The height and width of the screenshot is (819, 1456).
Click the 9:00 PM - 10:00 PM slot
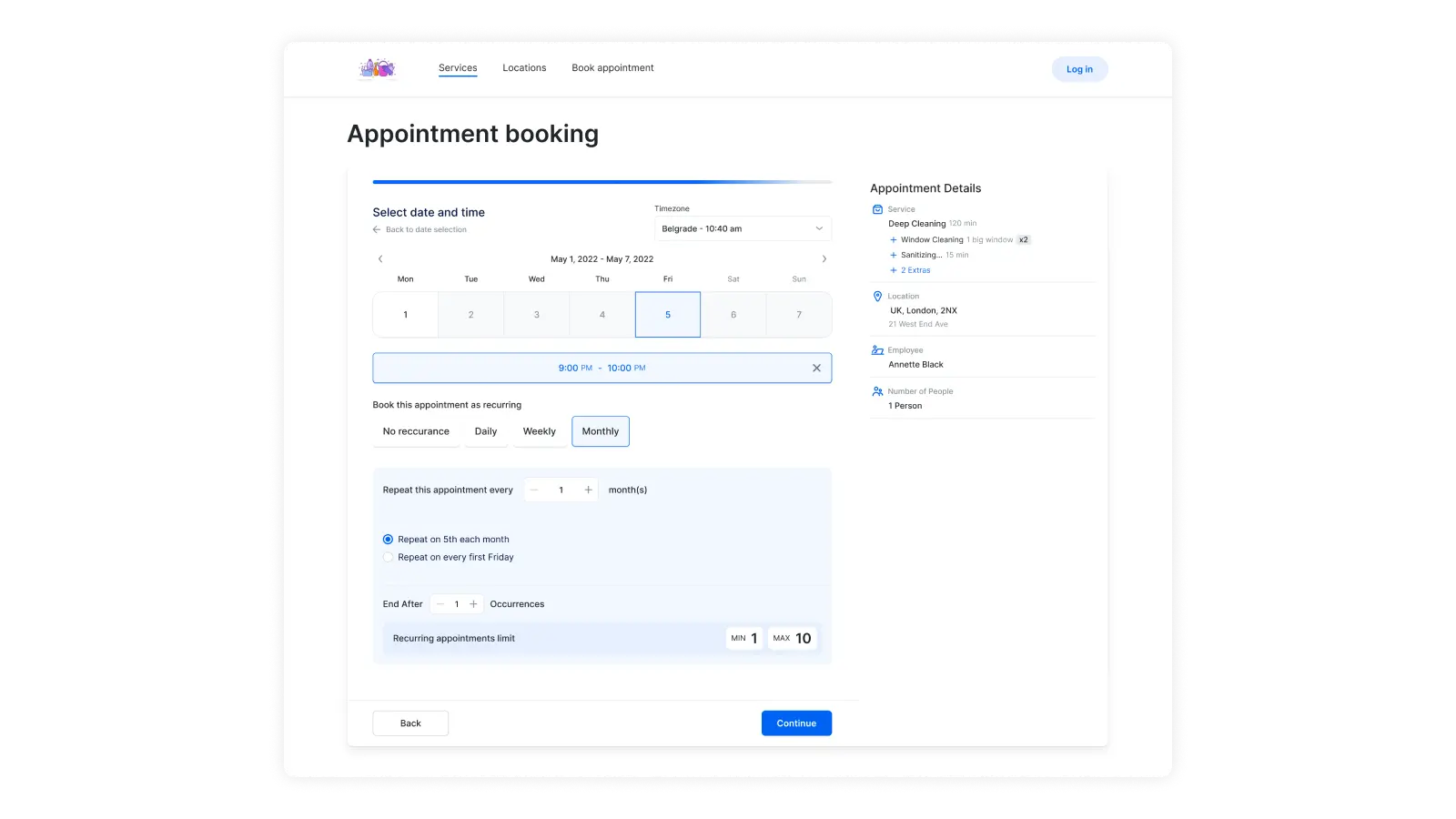pos(602,369)
